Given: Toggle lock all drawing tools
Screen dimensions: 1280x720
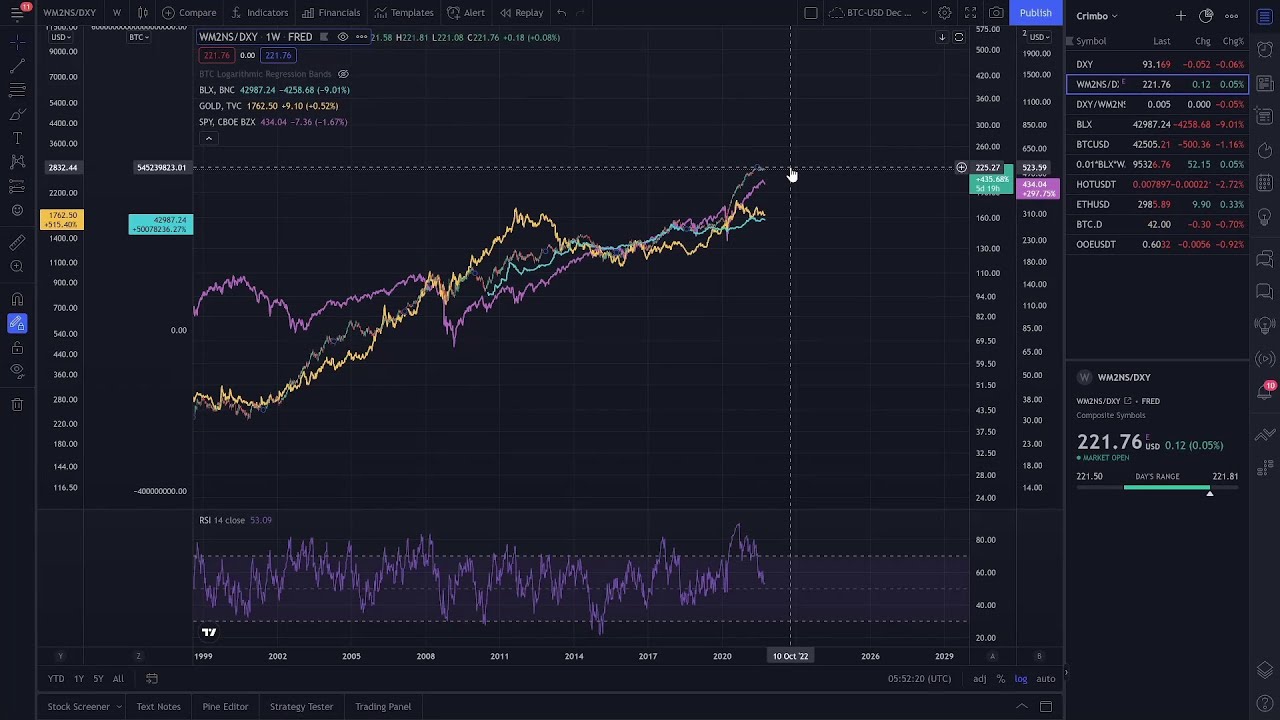Looking at the screenshot, I should [x=17, y=347].
